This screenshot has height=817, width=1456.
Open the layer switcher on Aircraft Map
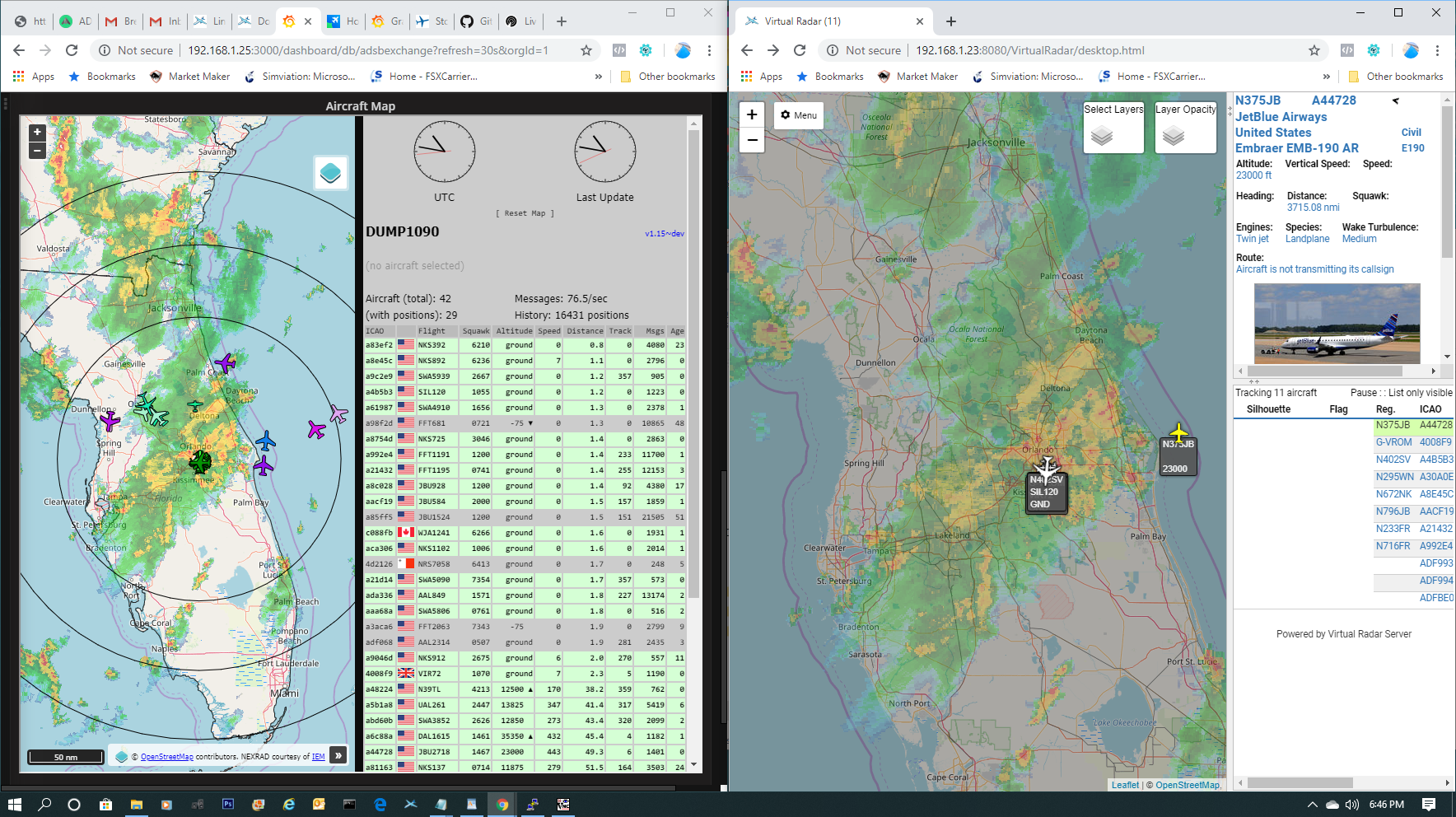pyautogui.click(x=330, y=173)
